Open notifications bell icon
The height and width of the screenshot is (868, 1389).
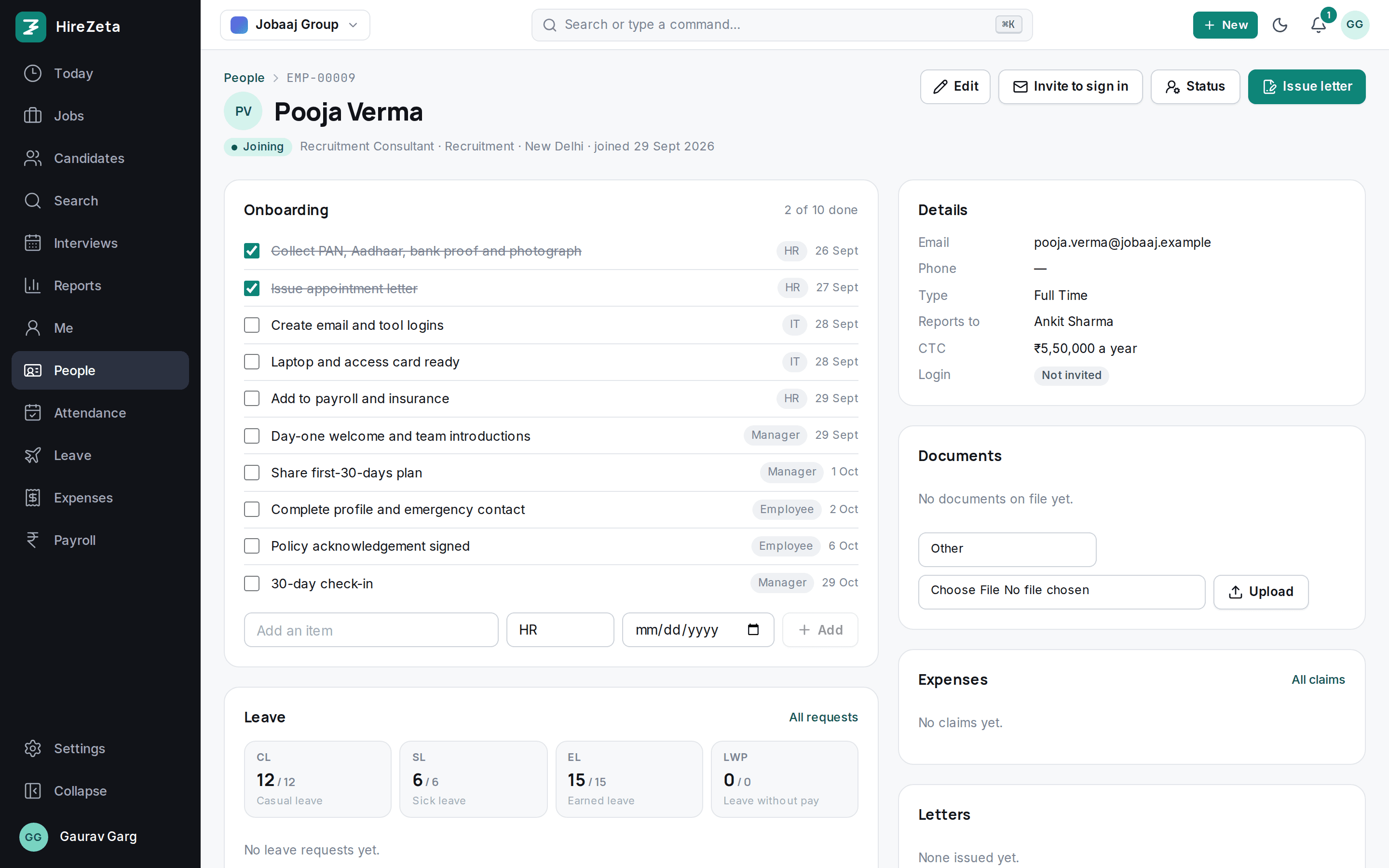pyautogui.click(x=1319, y=25)
